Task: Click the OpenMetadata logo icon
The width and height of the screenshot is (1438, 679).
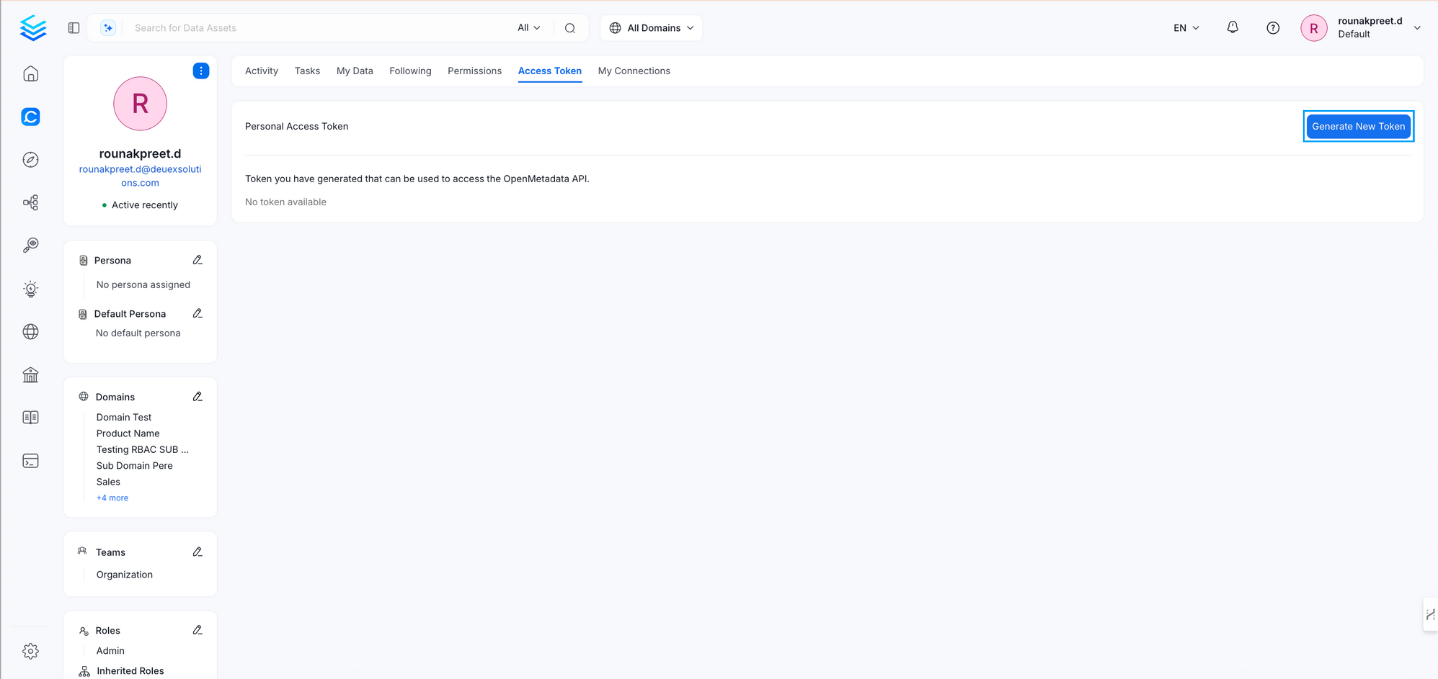Action: coord(33,28)
